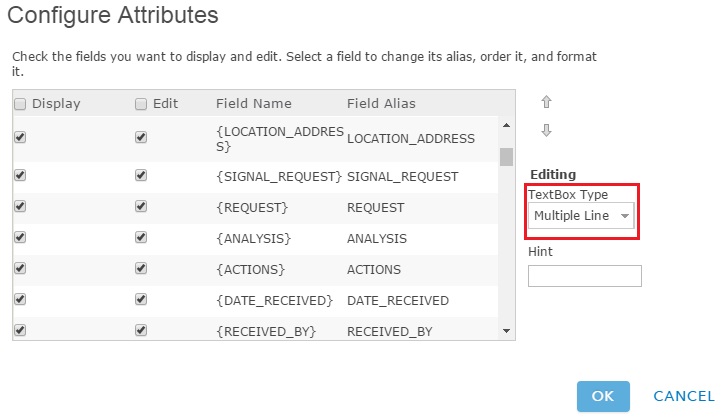The image size is (725, 420).
Task: Uncheck Display for LOCATION_ADDRESS field
Action: coord(20,138)
